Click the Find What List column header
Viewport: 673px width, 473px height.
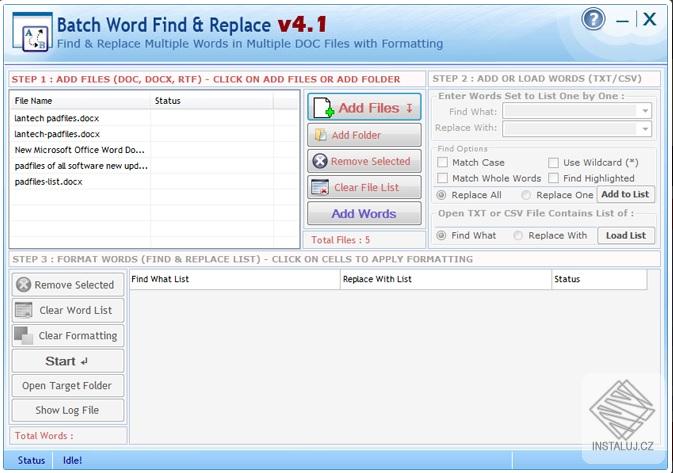coord(235,279)
